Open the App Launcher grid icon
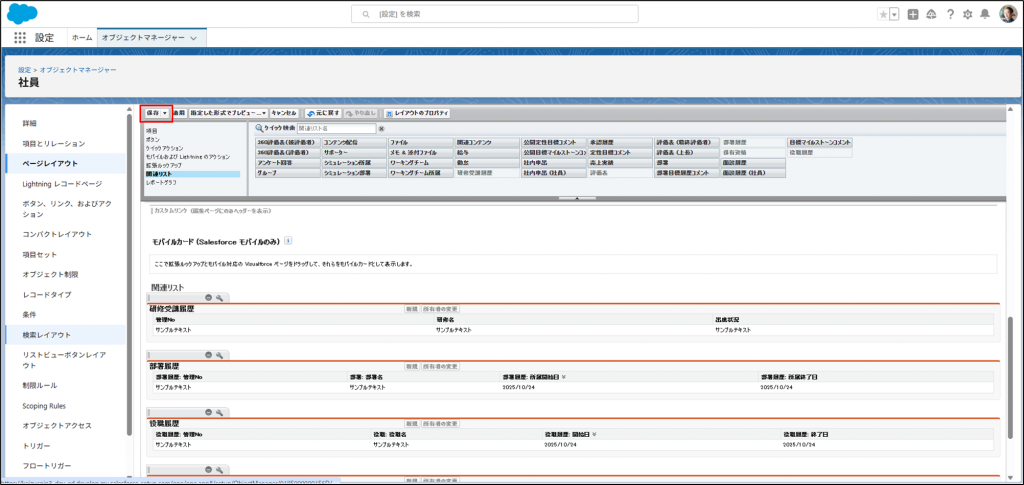Screen dimensions: 1024x485 click(19, 37)
